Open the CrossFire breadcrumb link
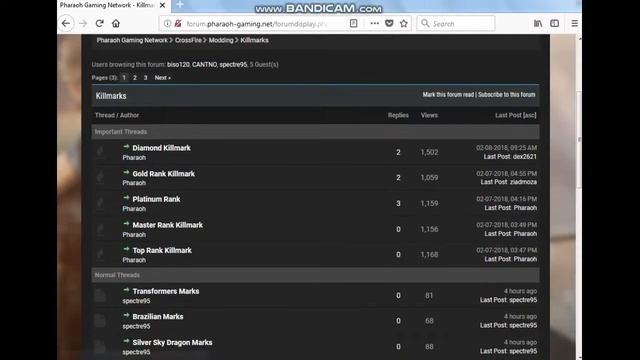 click(188, 40)
